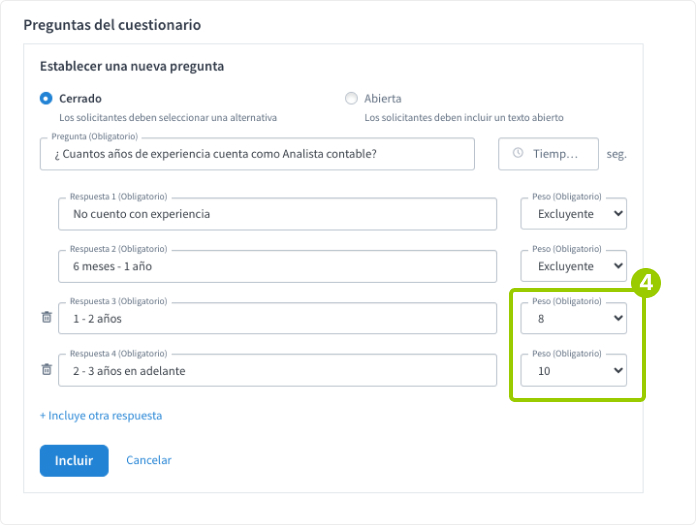Focus the '2 - 3 años en adelante' field
Viewport: 696px width, 525px height.
pos(277,371)
